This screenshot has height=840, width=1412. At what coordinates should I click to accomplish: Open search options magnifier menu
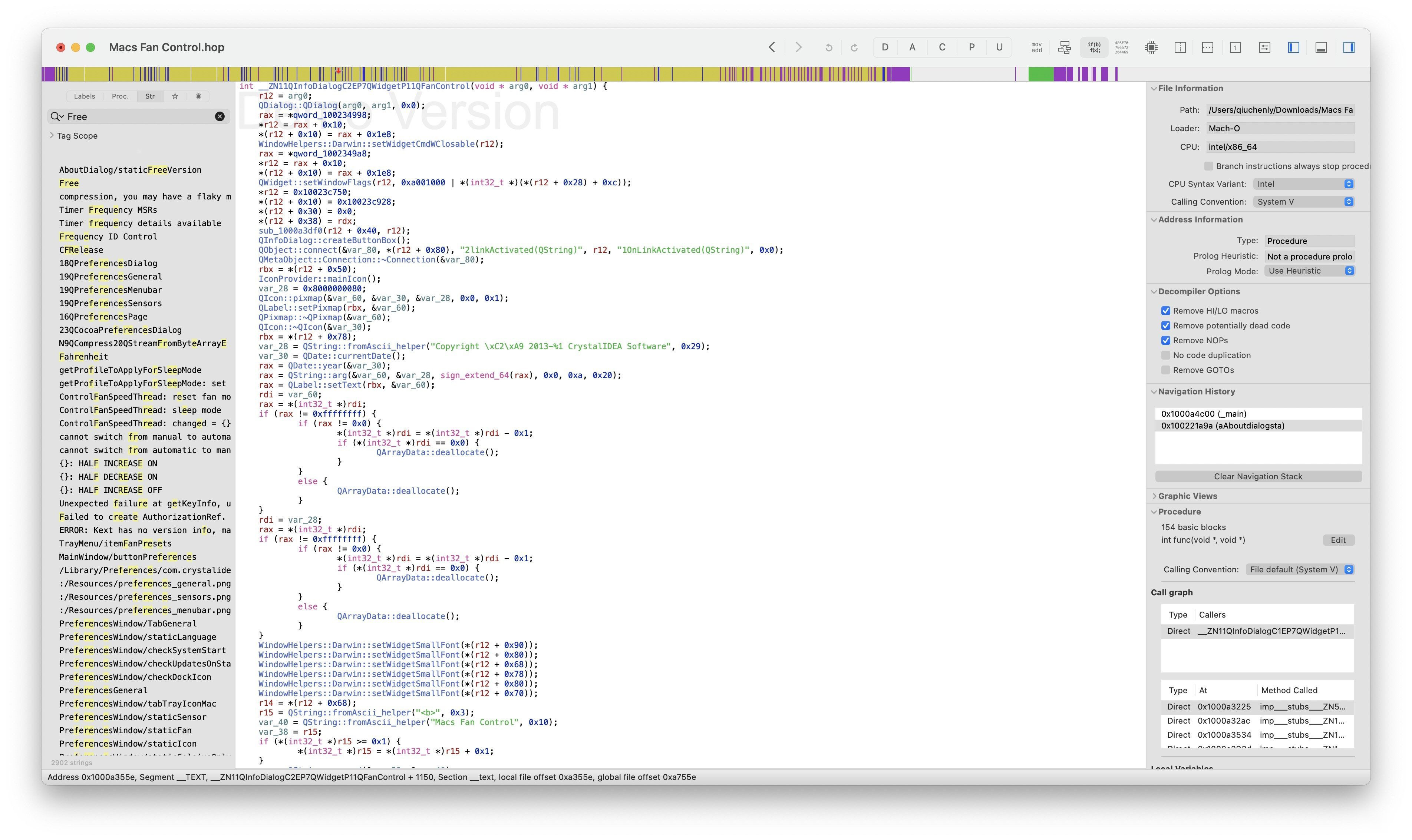[57, 117]
